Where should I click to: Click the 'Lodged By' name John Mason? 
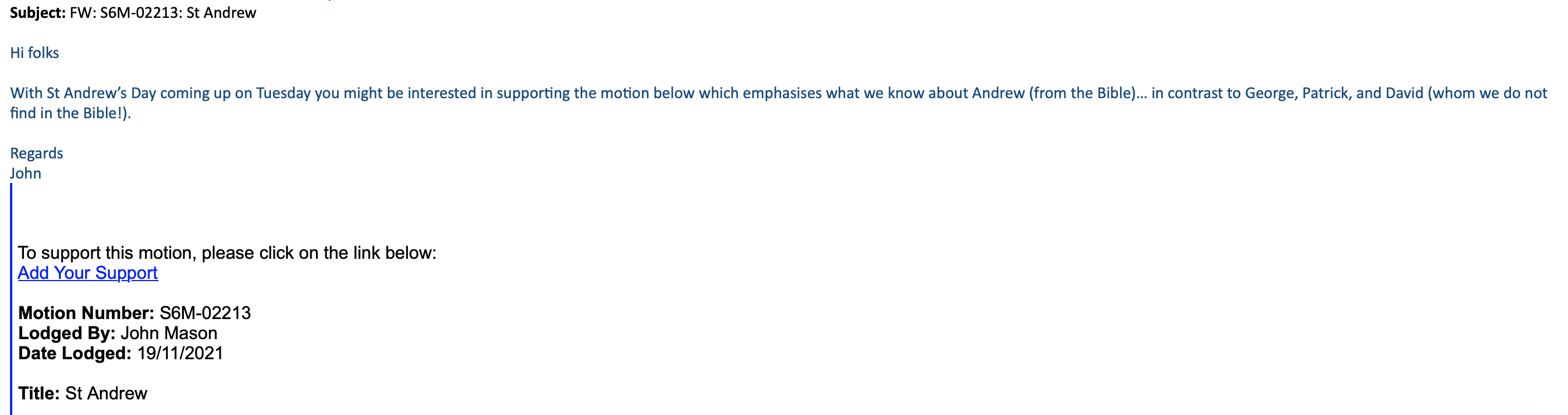[169, 334]
